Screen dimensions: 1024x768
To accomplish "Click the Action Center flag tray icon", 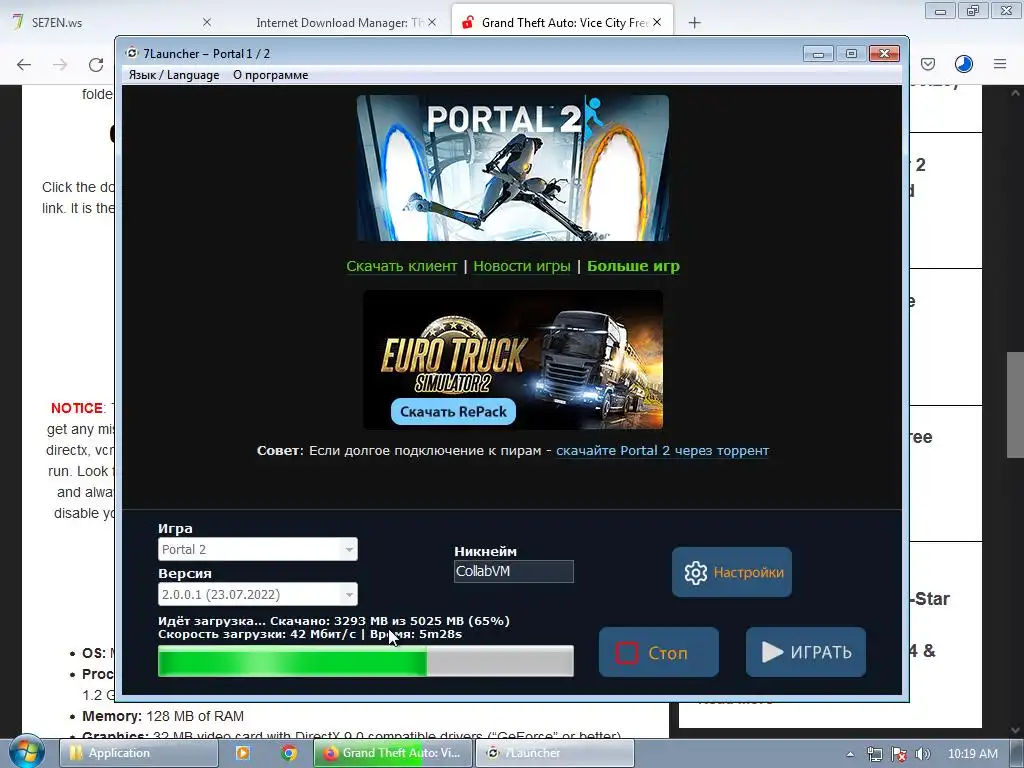I will 899,754.
